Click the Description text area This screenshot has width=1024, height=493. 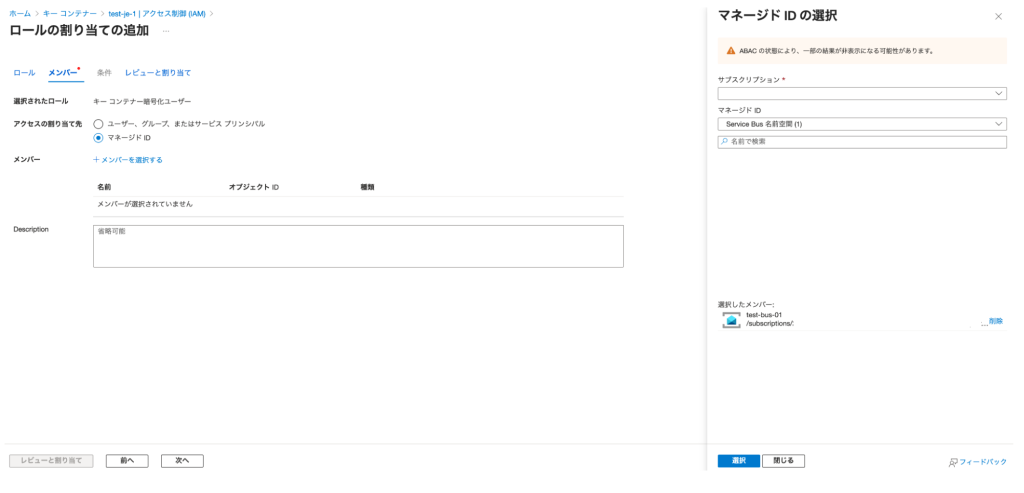358,246
